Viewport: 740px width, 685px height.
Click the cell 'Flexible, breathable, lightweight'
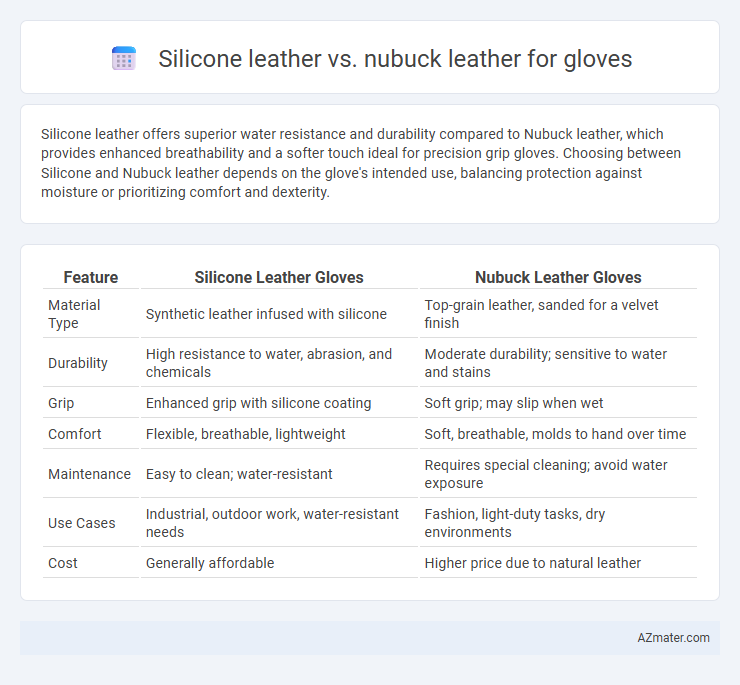tap(279, 434)
